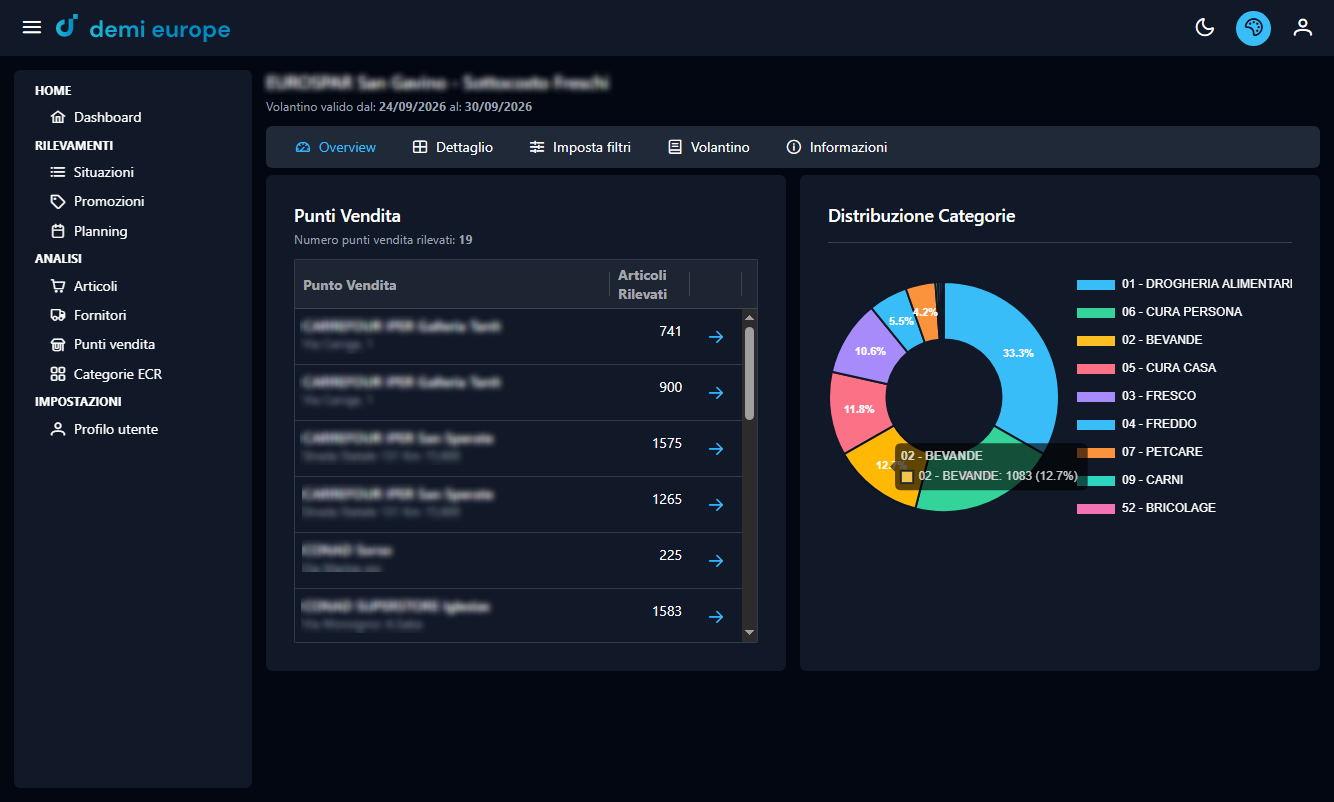This screenshot has height=802, width=1334.
Task: Toggle 01 - DROGHERIA ALIMENTARE legend swatch
Action: (1095, 284)
